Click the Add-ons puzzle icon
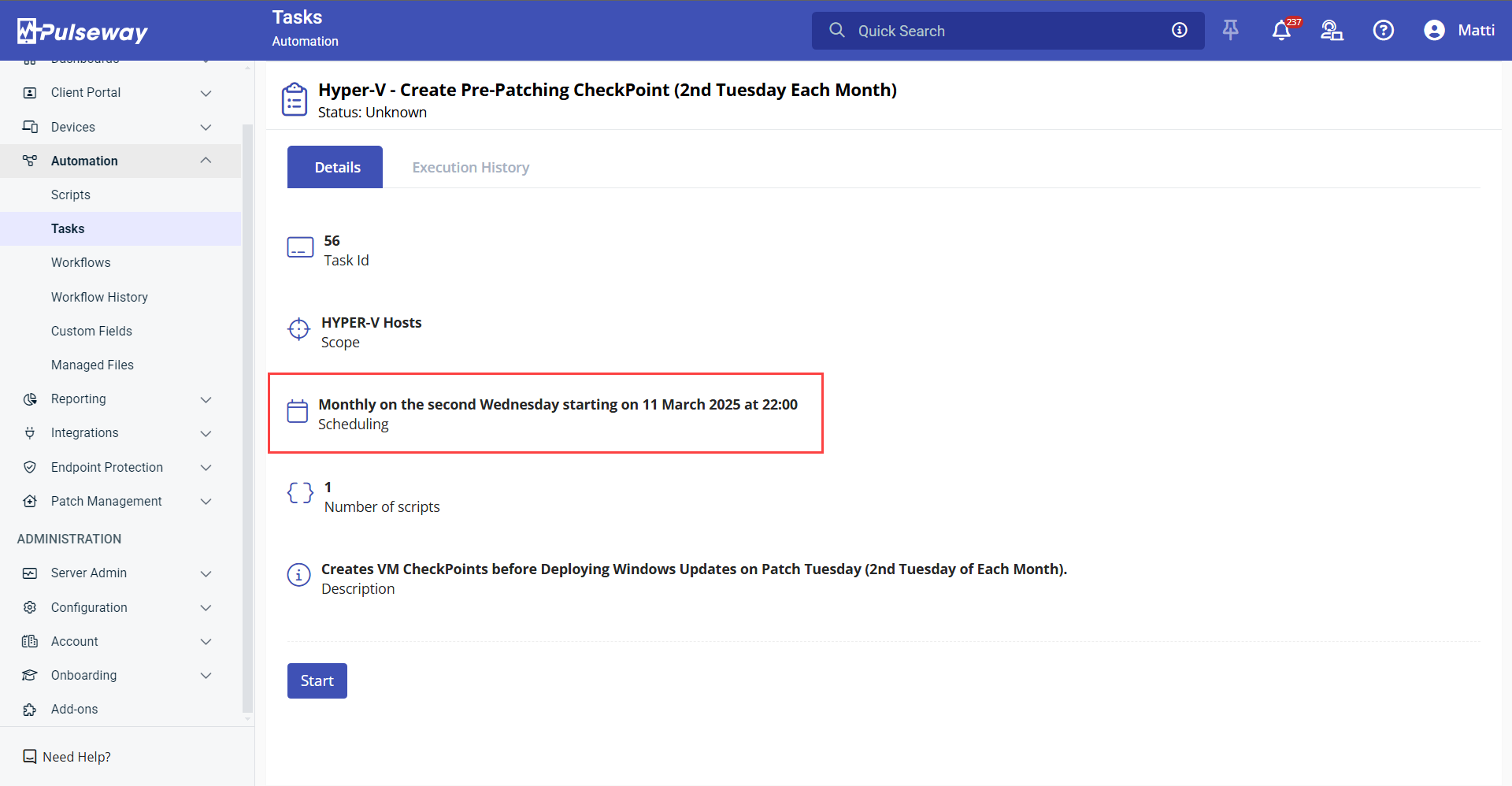Image resolution: width=1512 pixels, height=786 pixels. (30, 710)
